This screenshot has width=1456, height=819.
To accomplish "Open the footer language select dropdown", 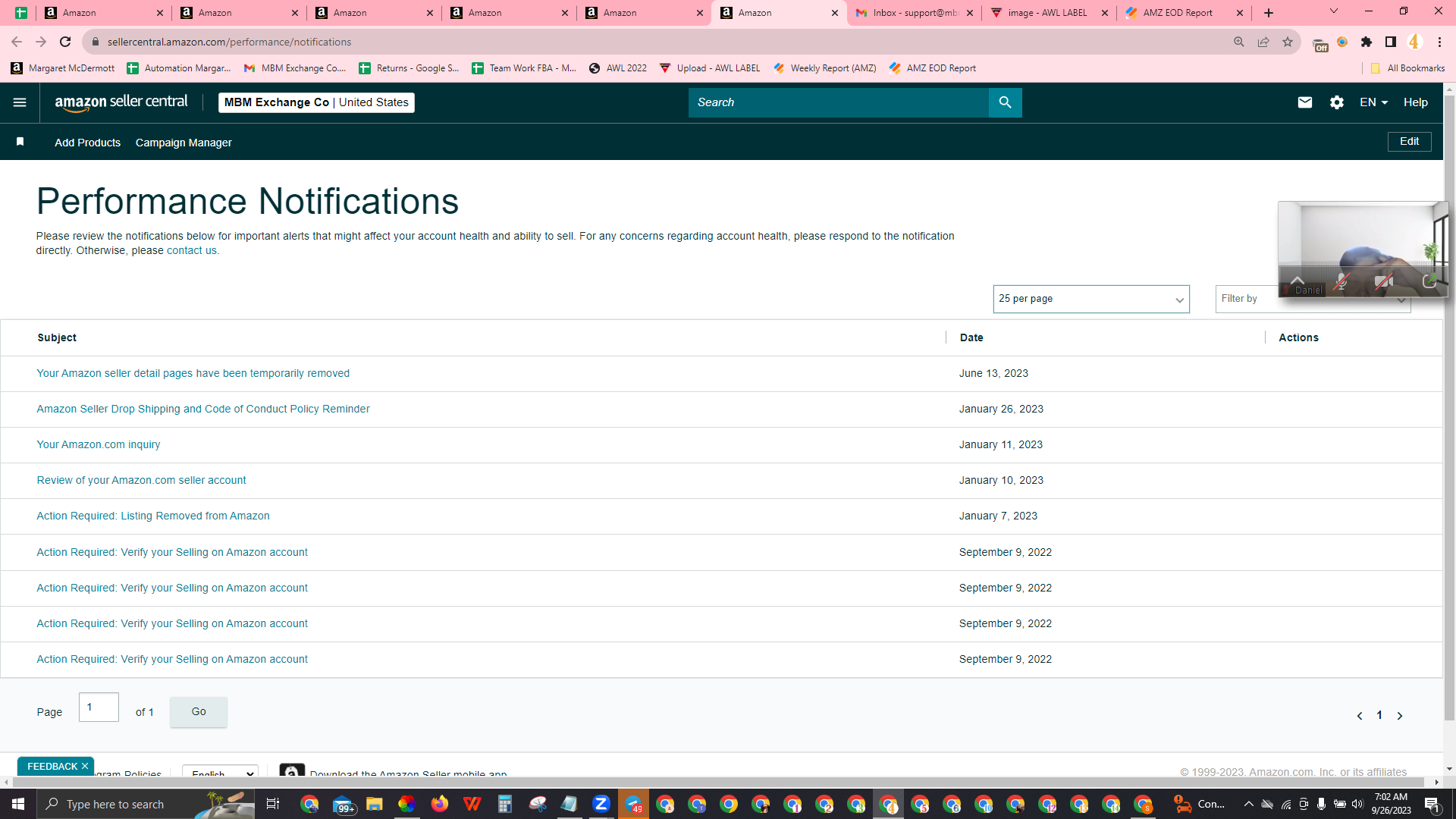I will (x=220, y=773).
